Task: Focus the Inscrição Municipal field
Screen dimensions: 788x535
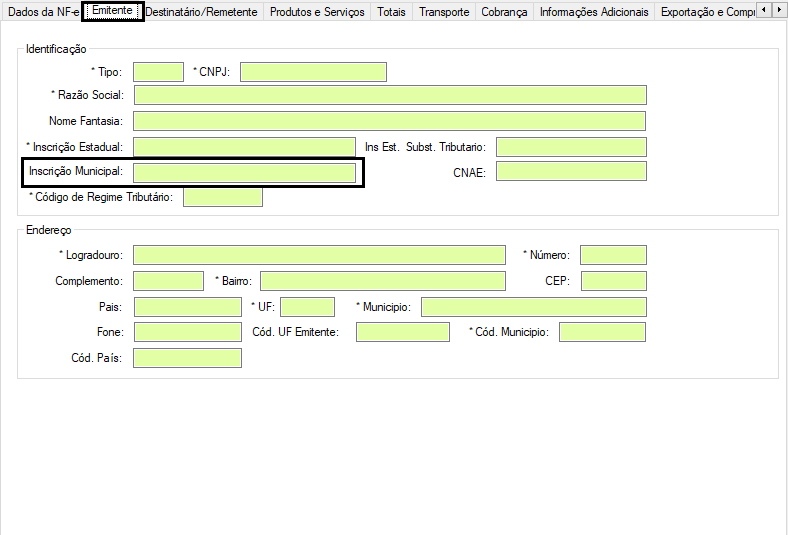Action: pyautogui.click(x=244, y=172)
